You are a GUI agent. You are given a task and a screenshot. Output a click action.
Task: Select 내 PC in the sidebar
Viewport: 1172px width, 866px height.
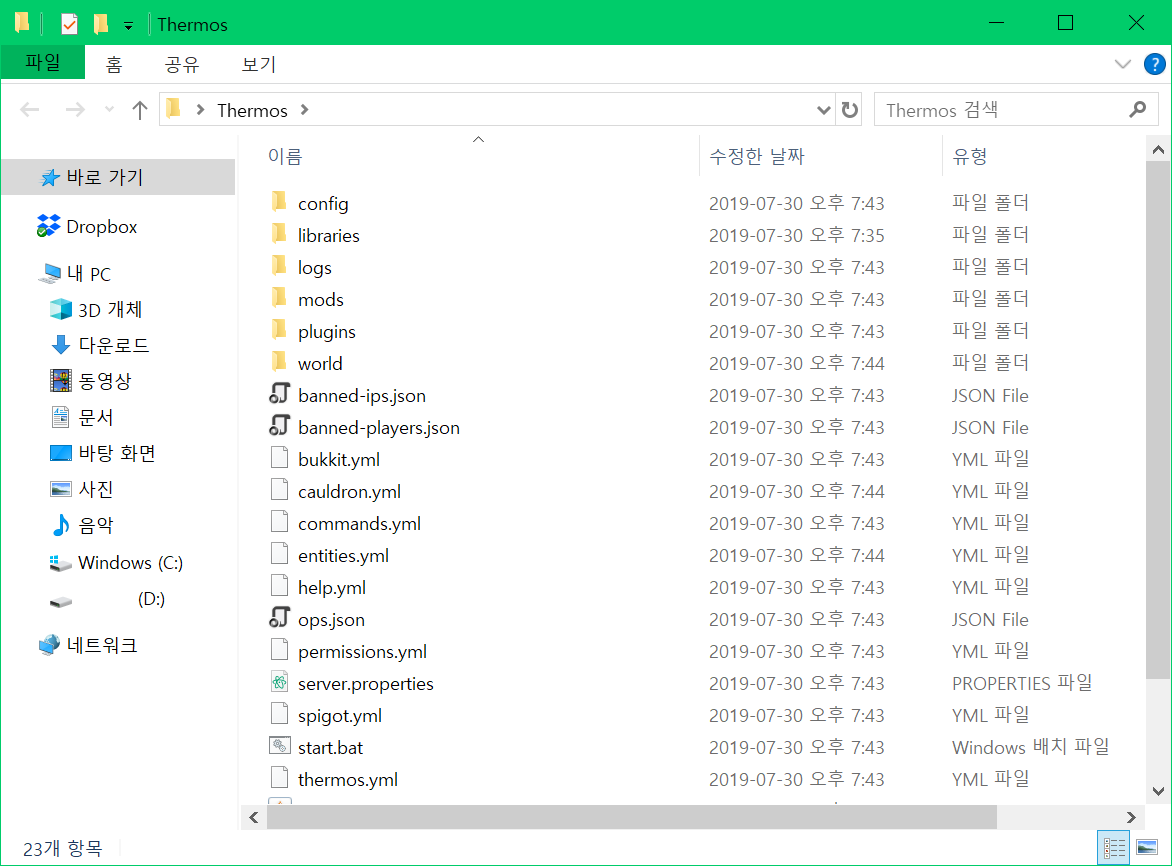point(75,273)
